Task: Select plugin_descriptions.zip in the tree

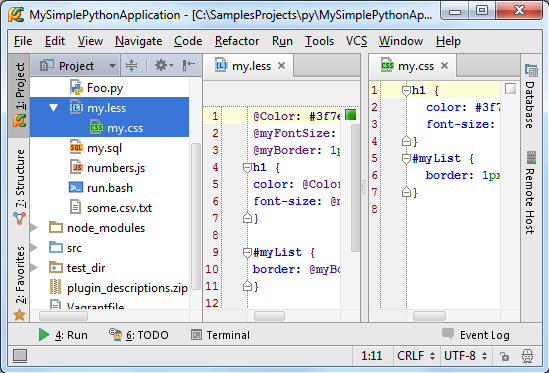Action: [127, 288]
